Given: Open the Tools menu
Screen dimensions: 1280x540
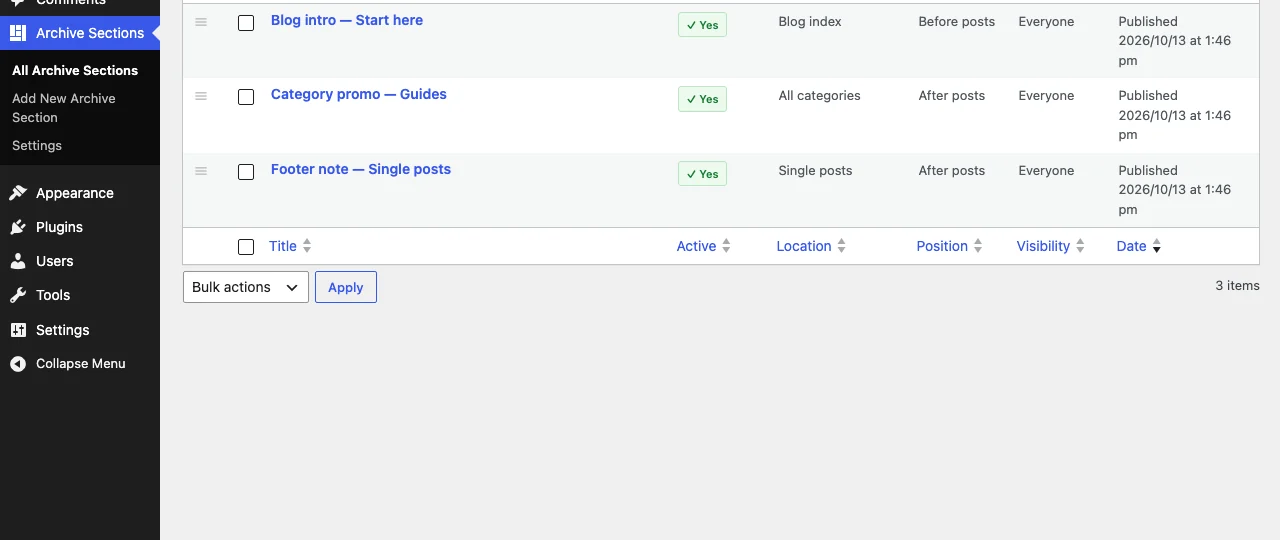Looking at the screenshot, I should (80, 295).
